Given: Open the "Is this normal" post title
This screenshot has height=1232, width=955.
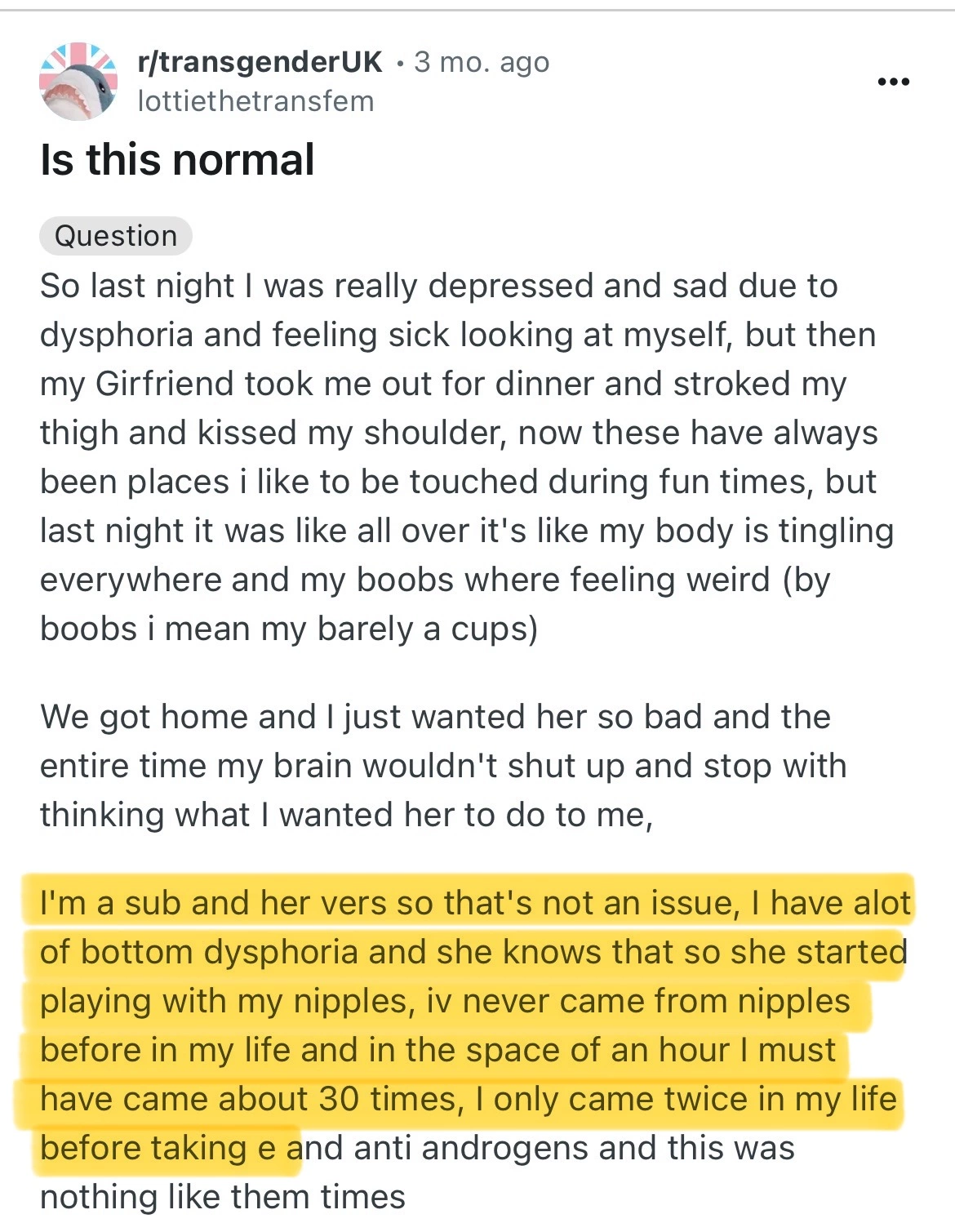Looking at the screenshot, I should (x=177, y=159).
